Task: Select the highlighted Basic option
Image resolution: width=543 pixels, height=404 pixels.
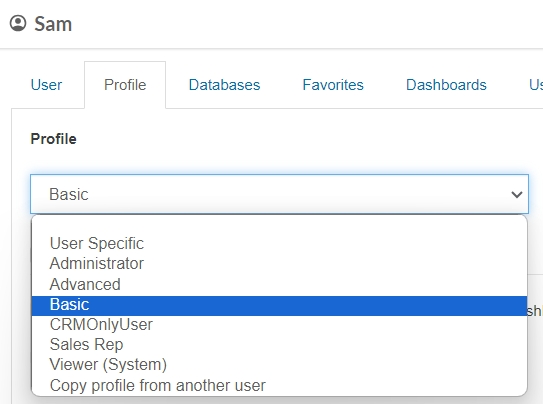Action: 279,306
